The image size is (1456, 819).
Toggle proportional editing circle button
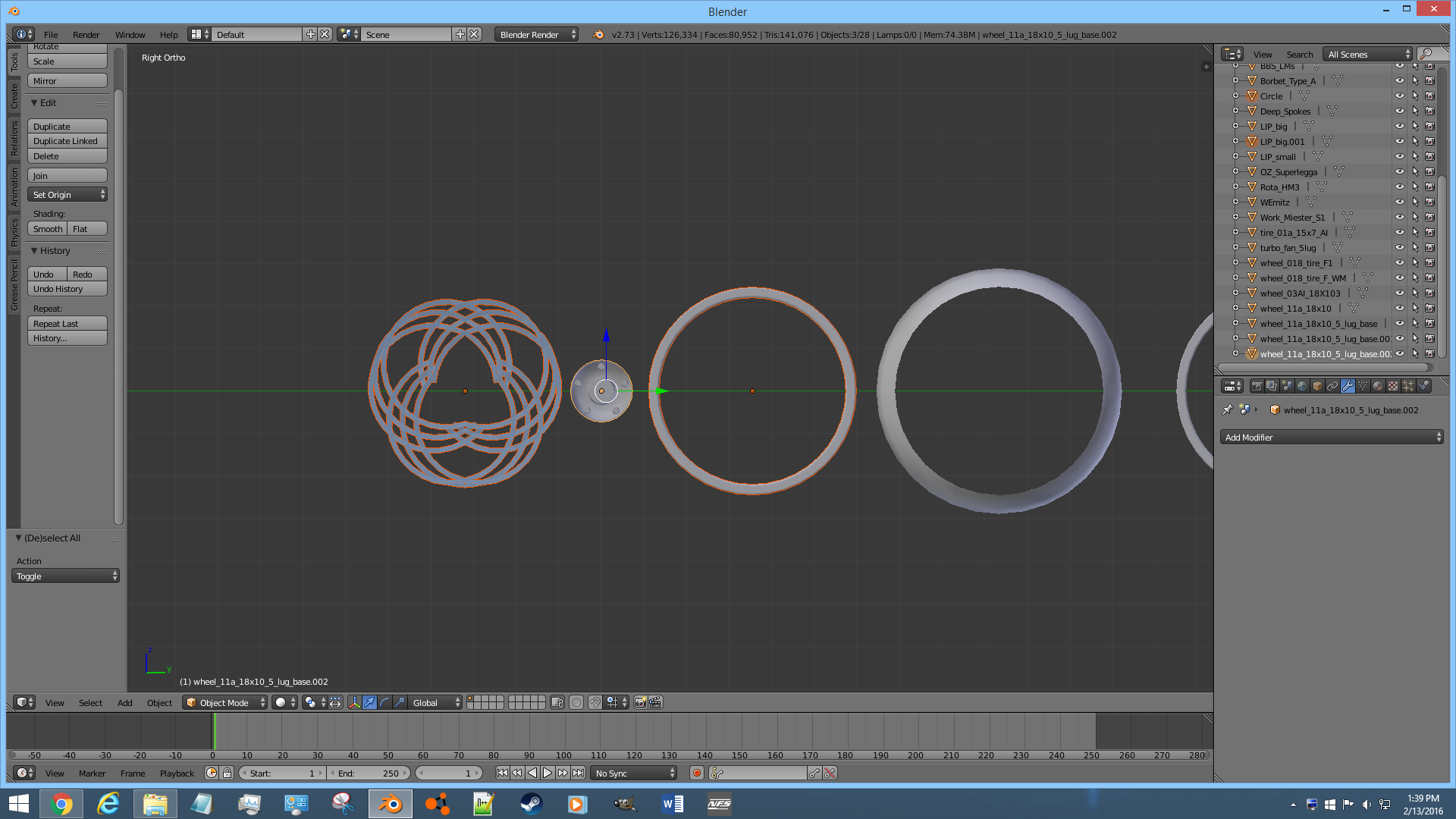(576, 702)
